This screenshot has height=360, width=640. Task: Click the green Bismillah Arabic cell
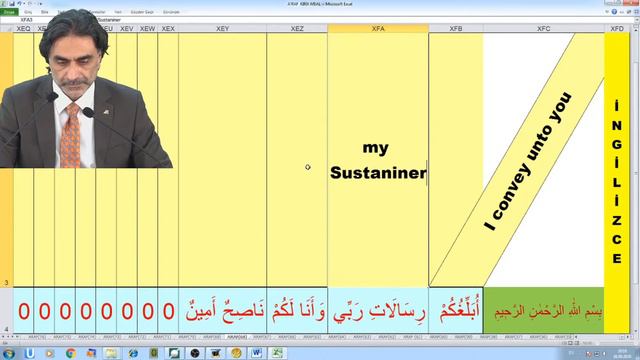tap(544, 310)
